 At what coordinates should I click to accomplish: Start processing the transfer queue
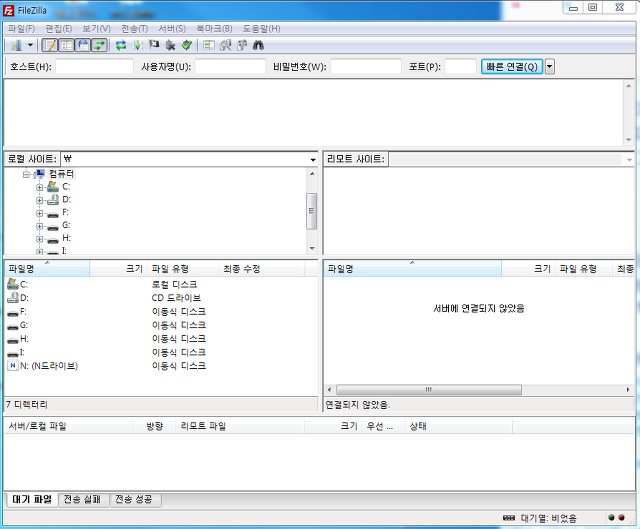coord(138,45)
